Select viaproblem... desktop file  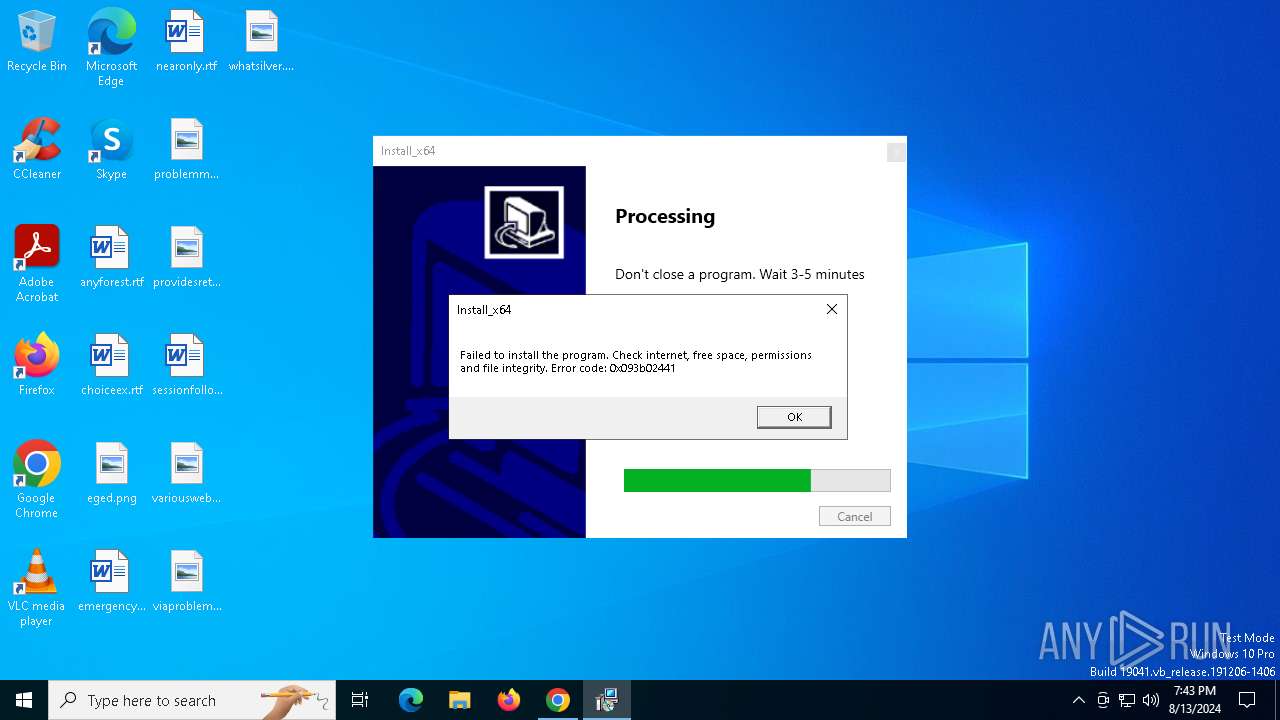tap(186, 582)
